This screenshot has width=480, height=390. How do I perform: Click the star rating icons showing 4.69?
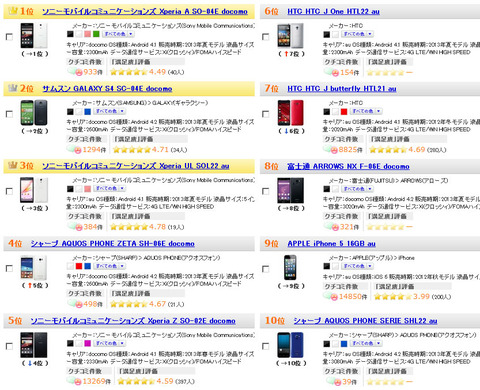point(388,150)
